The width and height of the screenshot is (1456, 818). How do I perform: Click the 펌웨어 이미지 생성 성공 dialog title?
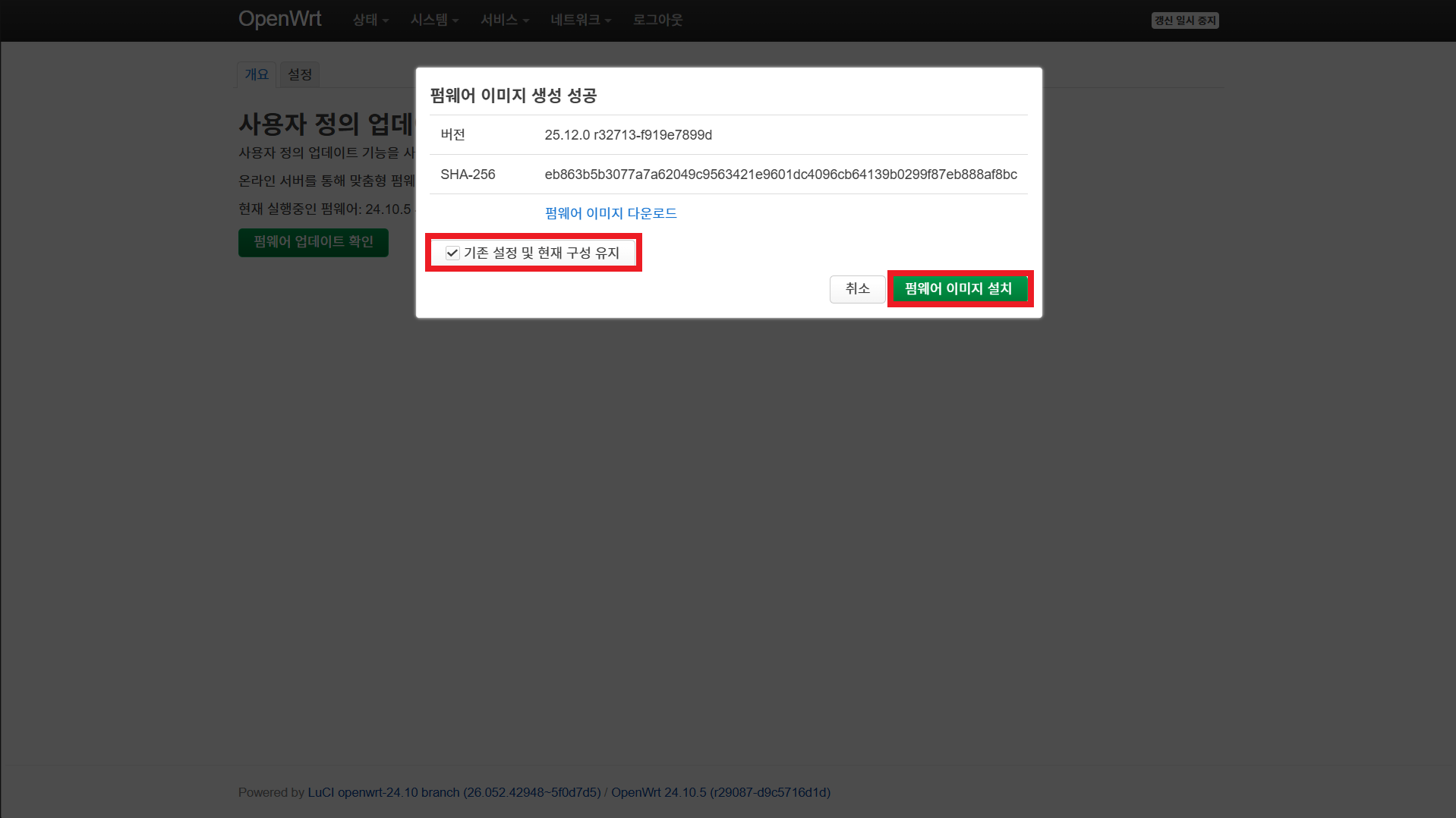(513, 96)
